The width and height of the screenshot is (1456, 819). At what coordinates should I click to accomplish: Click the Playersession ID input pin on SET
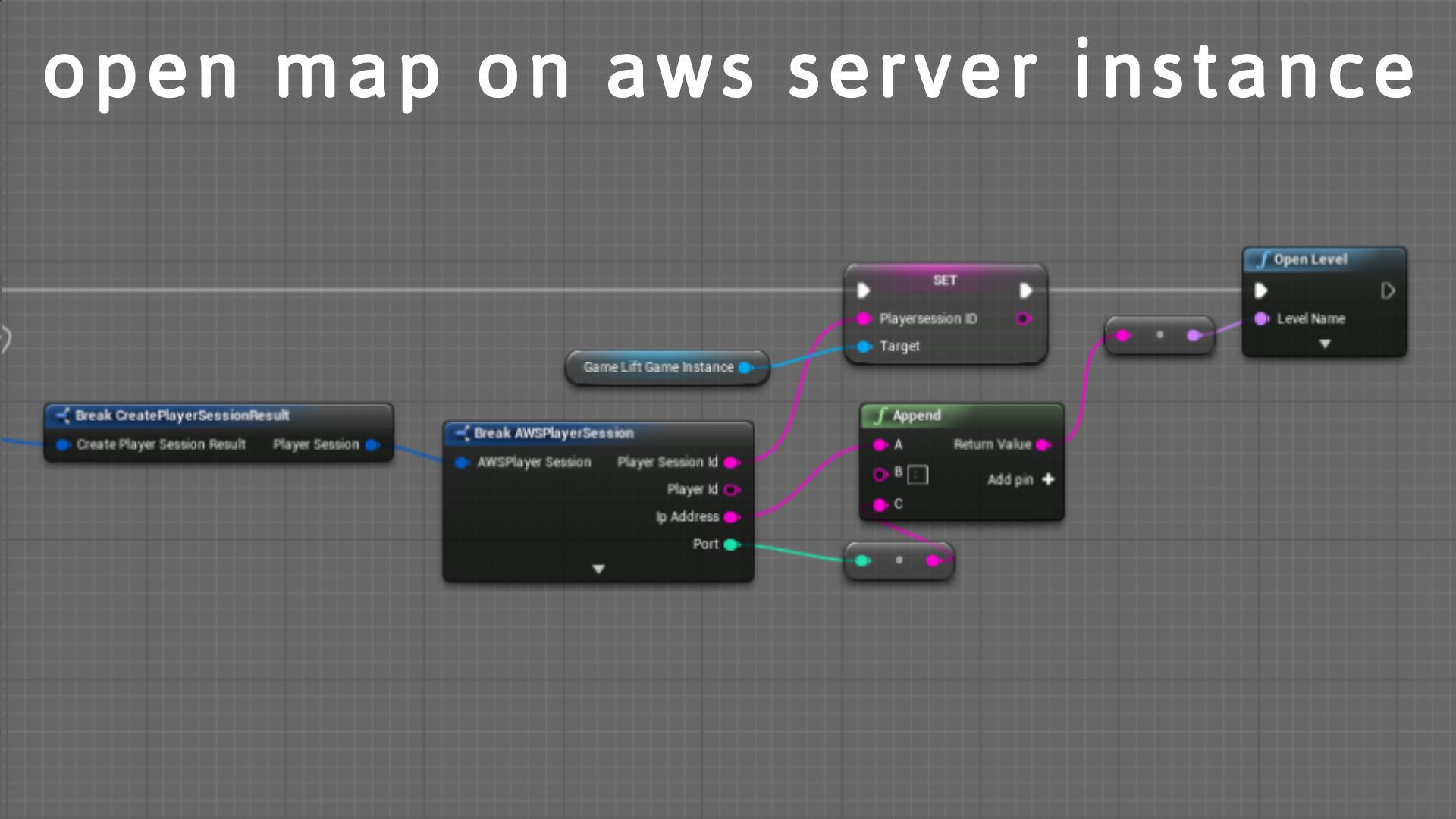(864, 318)
